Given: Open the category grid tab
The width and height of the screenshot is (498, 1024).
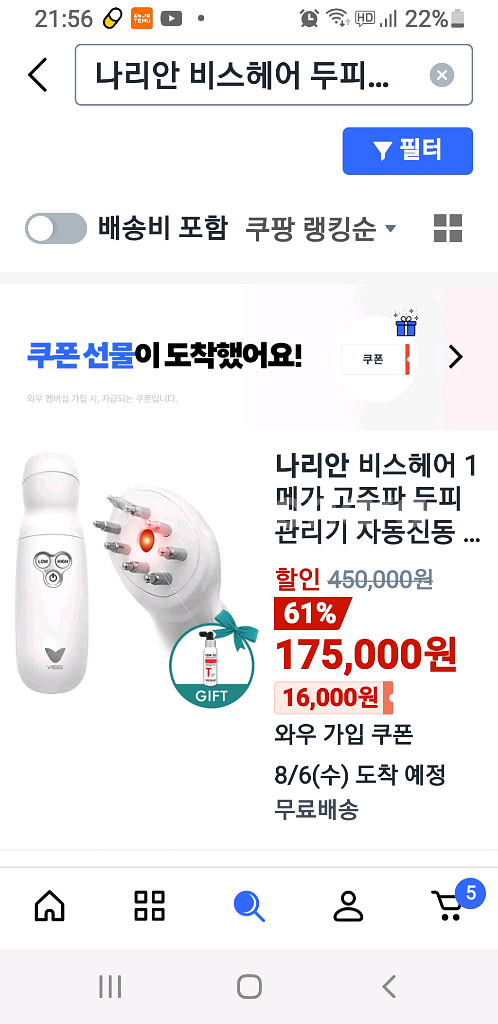Looking at the screenshot, I should coord(149,906).
